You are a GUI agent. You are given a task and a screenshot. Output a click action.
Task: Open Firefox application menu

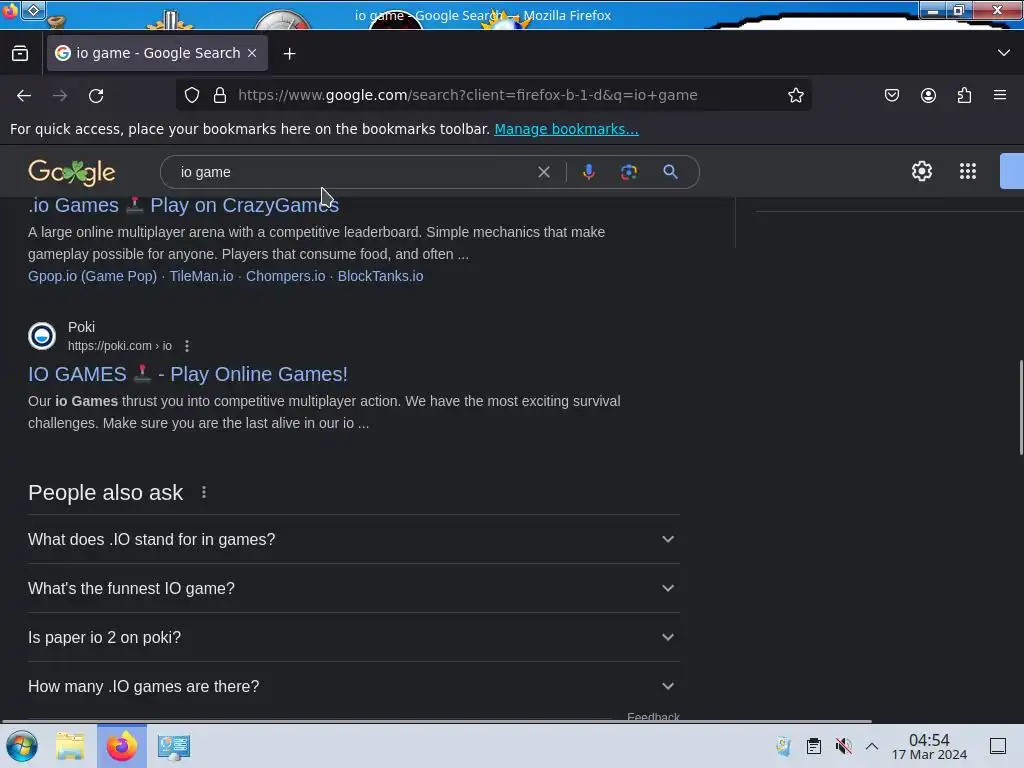1000,95
